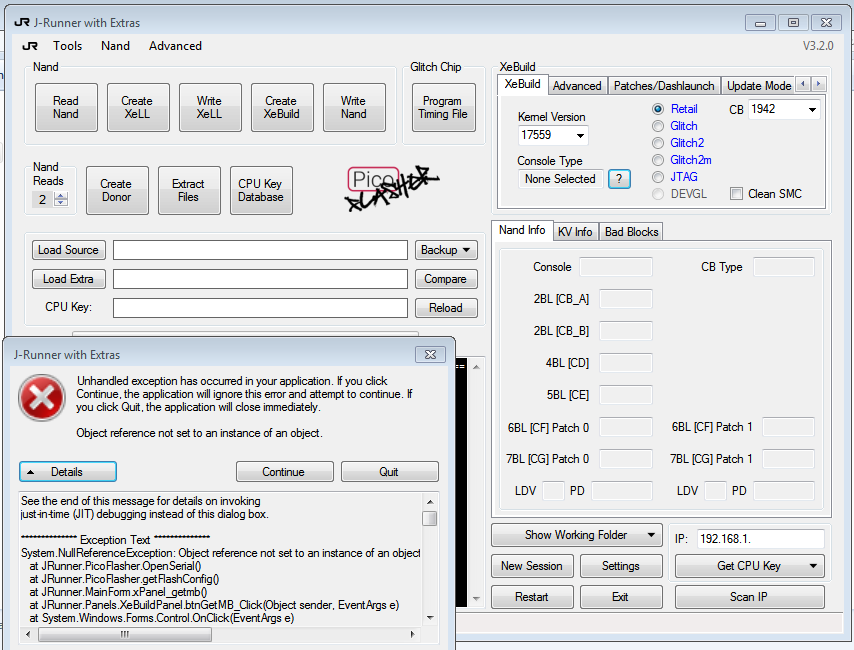
Task: Decrease Nand Reads count with down arrow
Action: (61, 203)
